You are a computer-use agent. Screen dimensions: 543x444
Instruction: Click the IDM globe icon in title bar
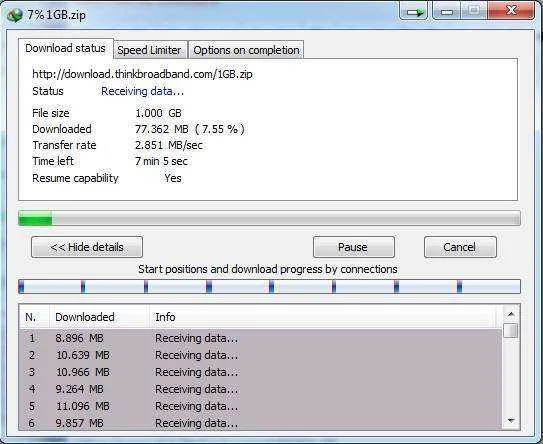tap(14, 15)
